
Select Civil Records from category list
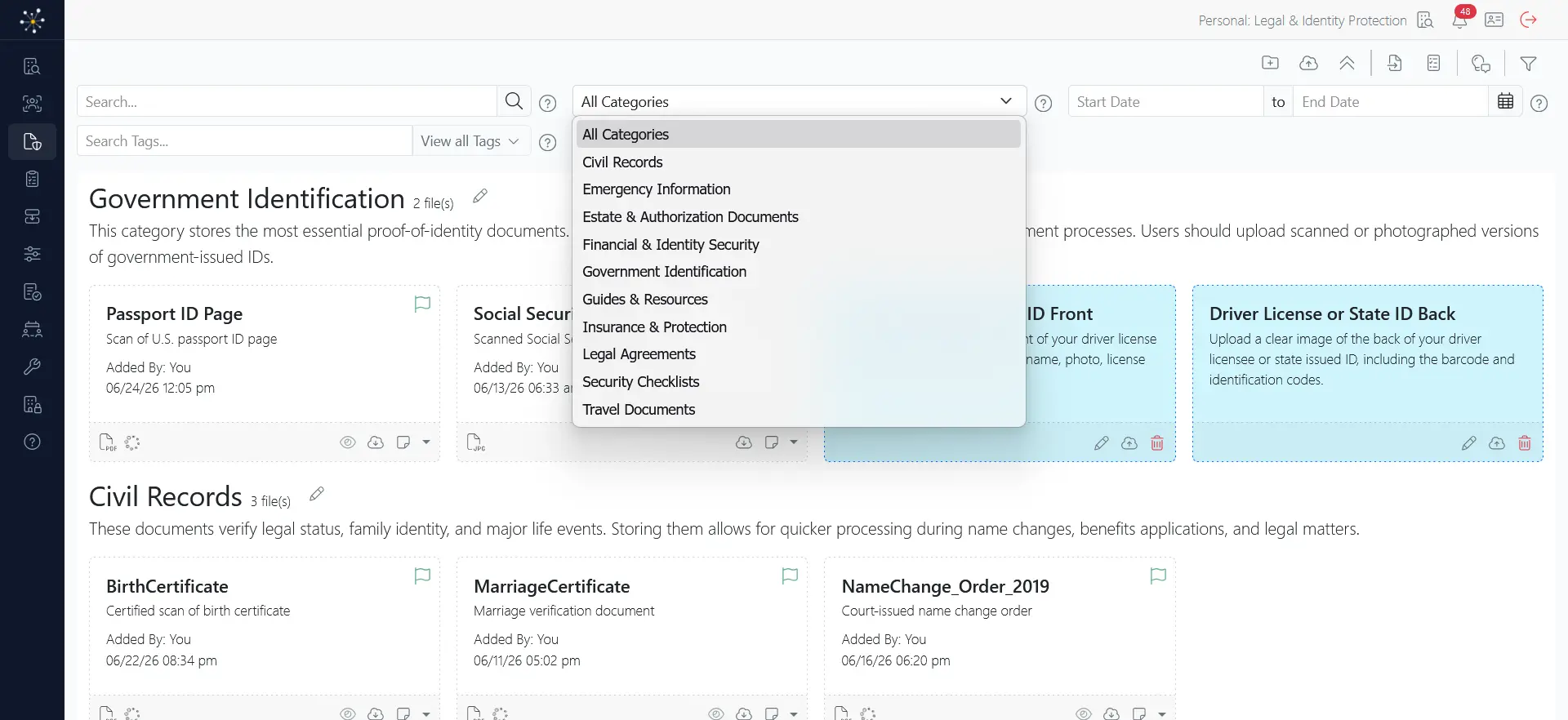coord(799,162)
